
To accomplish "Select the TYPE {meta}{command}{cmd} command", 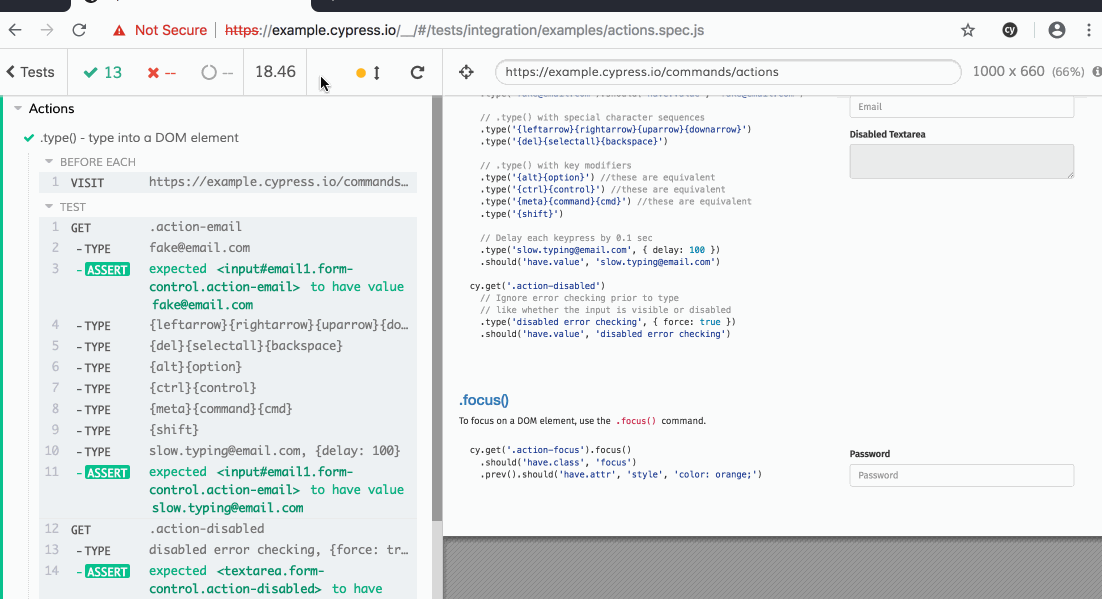I will coord(228,410).
